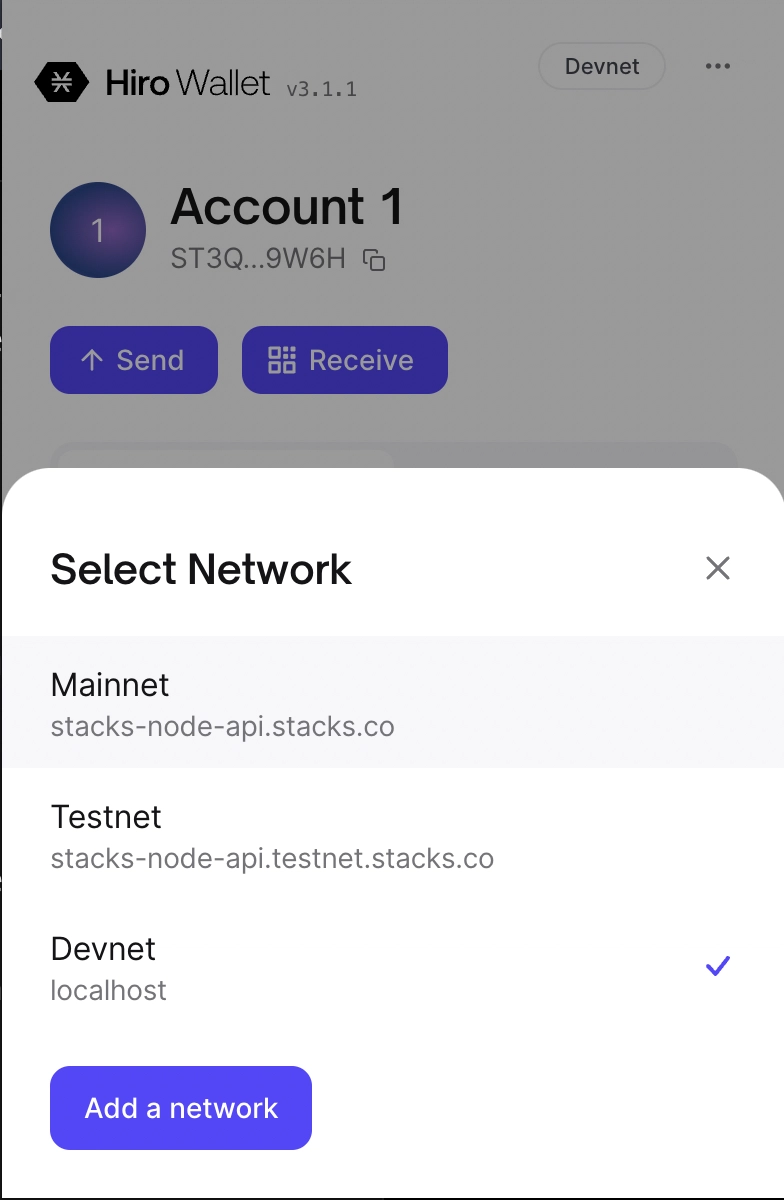The height and width of the screenshot is (1200, 784).
Task: Copy the account address using the copy icon
Action: [x=374, y=260]
